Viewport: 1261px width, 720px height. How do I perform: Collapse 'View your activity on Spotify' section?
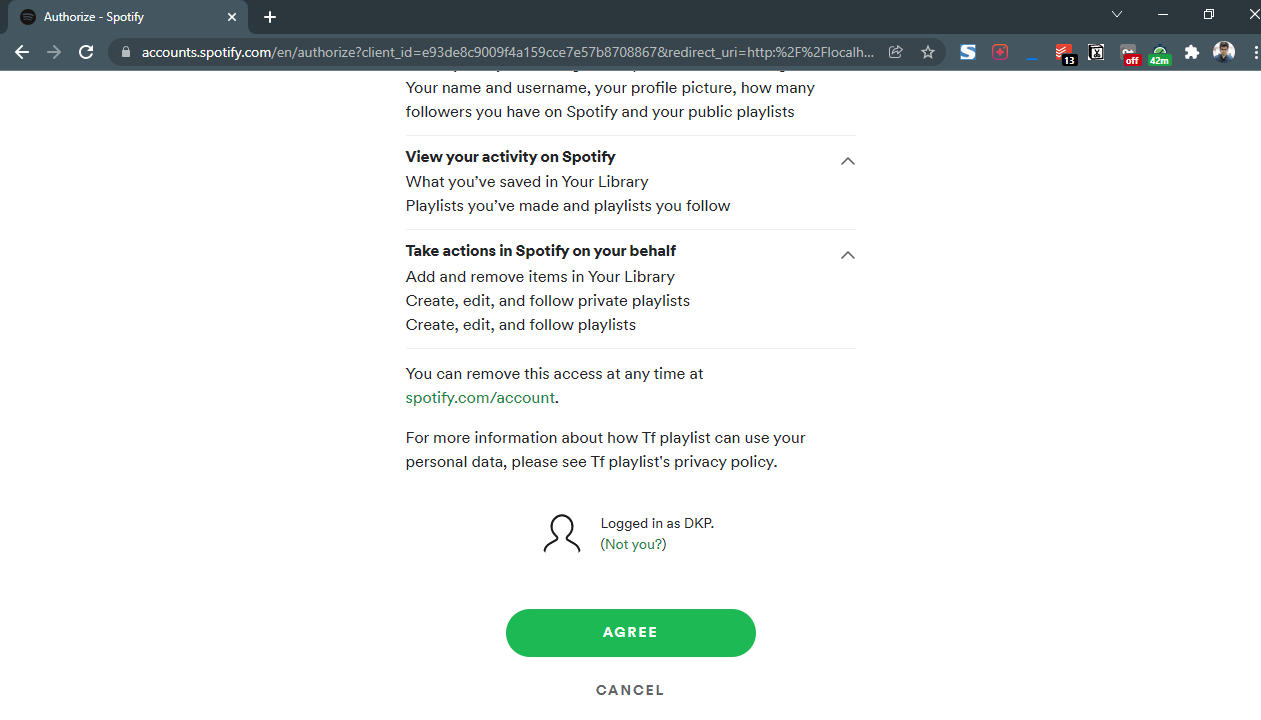[x=847, y=161]
